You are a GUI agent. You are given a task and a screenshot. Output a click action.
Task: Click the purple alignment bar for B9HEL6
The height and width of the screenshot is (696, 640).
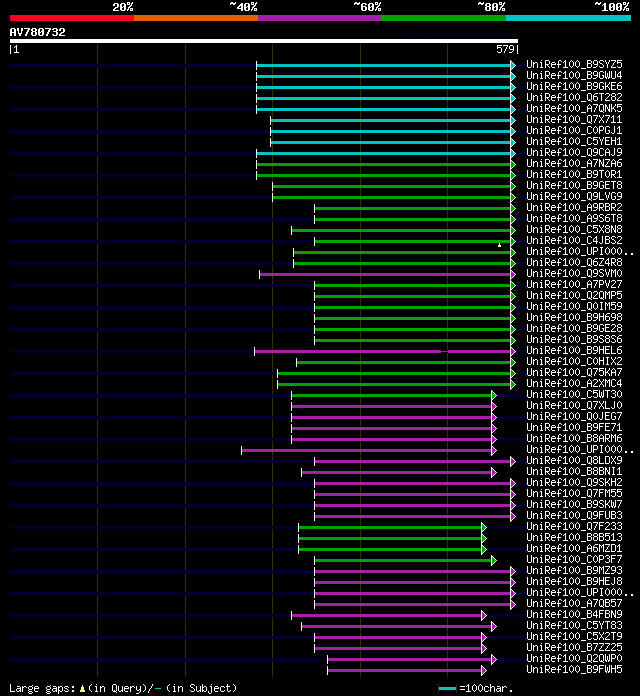[383, 352]
